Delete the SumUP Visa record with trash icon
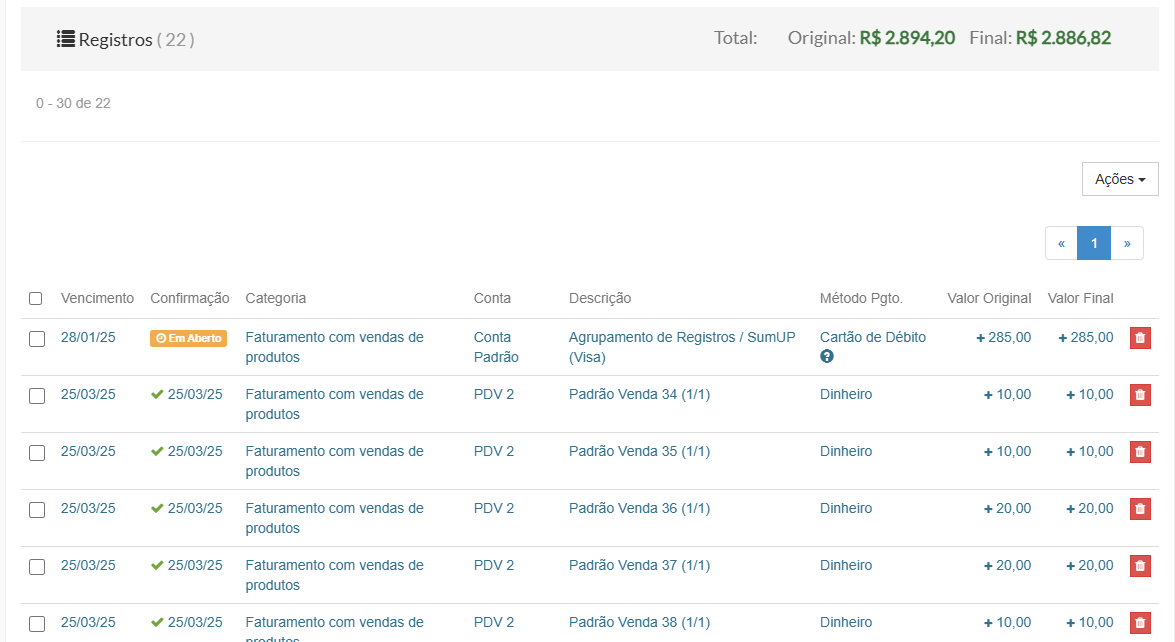The width and height of the screenshot is (1175, 642). click(1140, 338)
